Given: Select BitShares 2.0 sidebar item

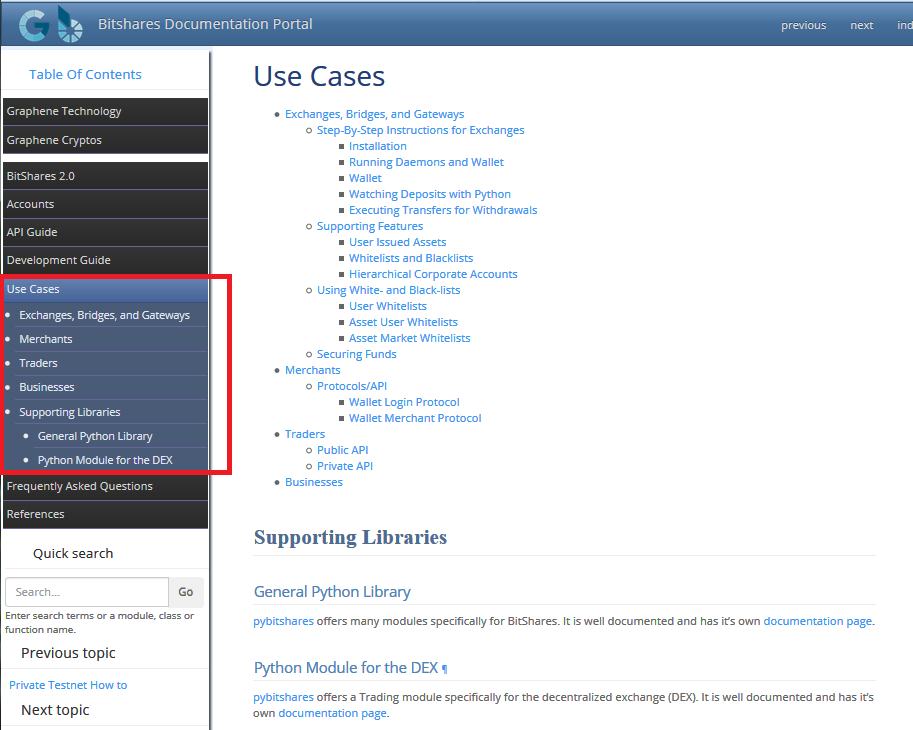Looking at the screenshot, I should point(105,176).
